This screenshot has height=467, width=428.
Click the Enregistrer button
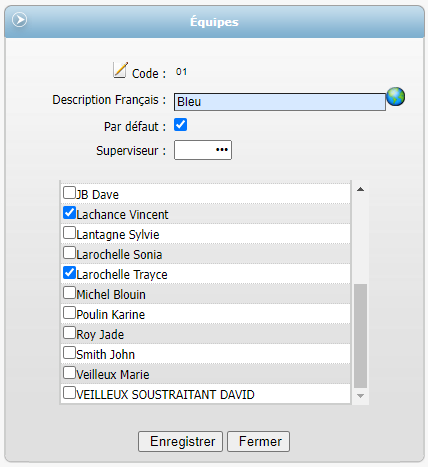click(x=180, y=441)
